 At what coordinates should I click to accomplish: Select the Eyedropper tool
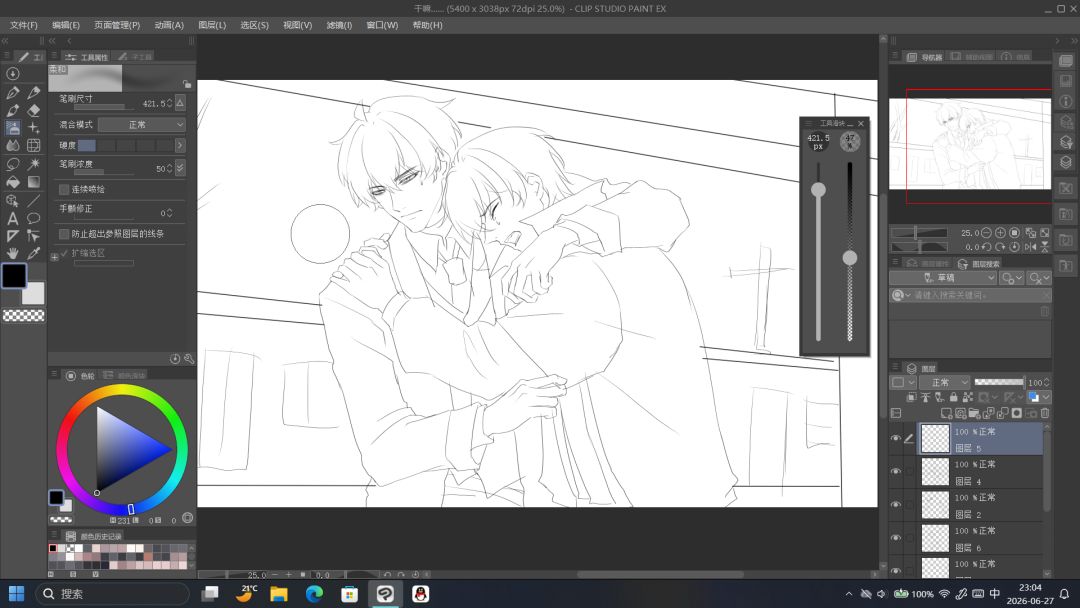tap(34, 253)
